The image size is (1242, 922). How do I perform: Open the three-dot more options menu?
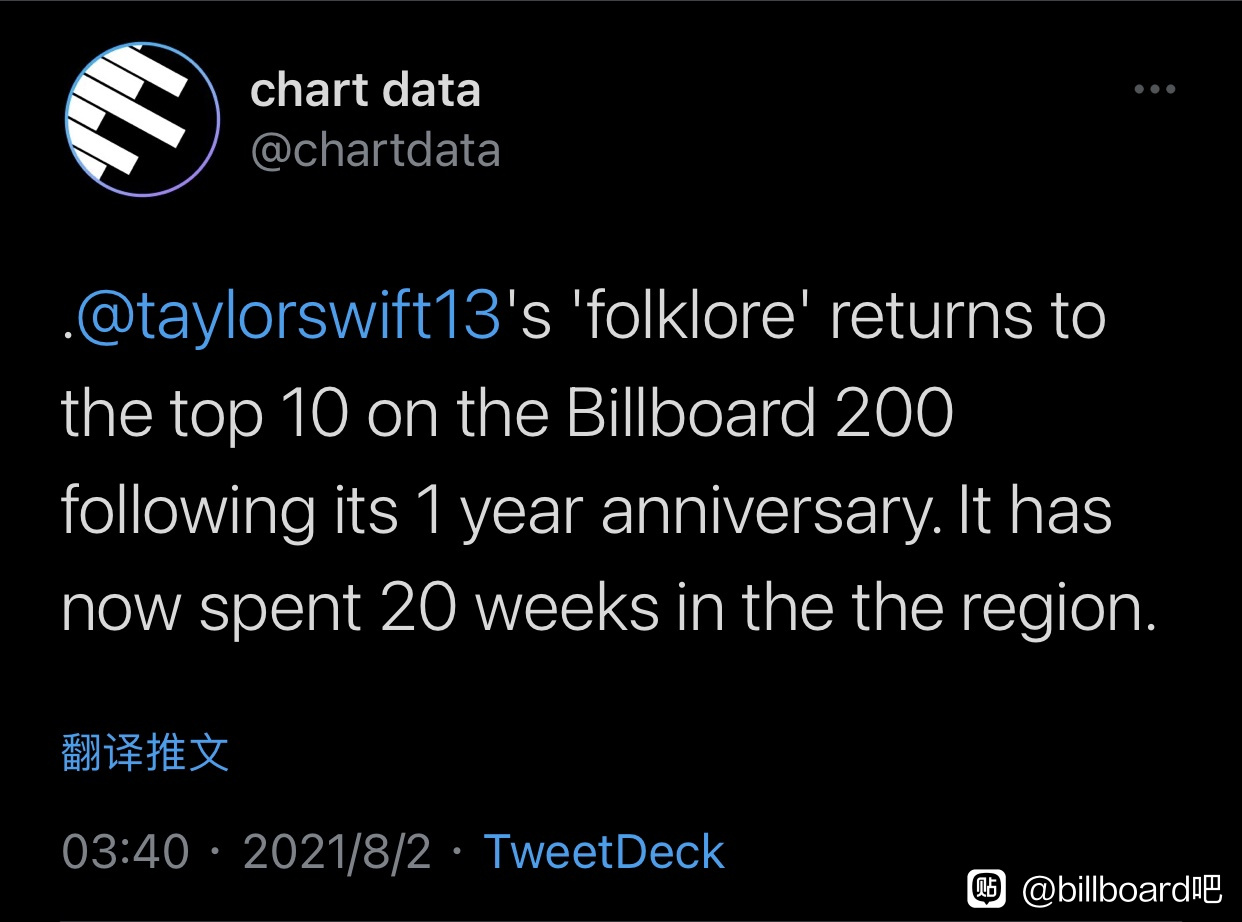(1155, 90)
